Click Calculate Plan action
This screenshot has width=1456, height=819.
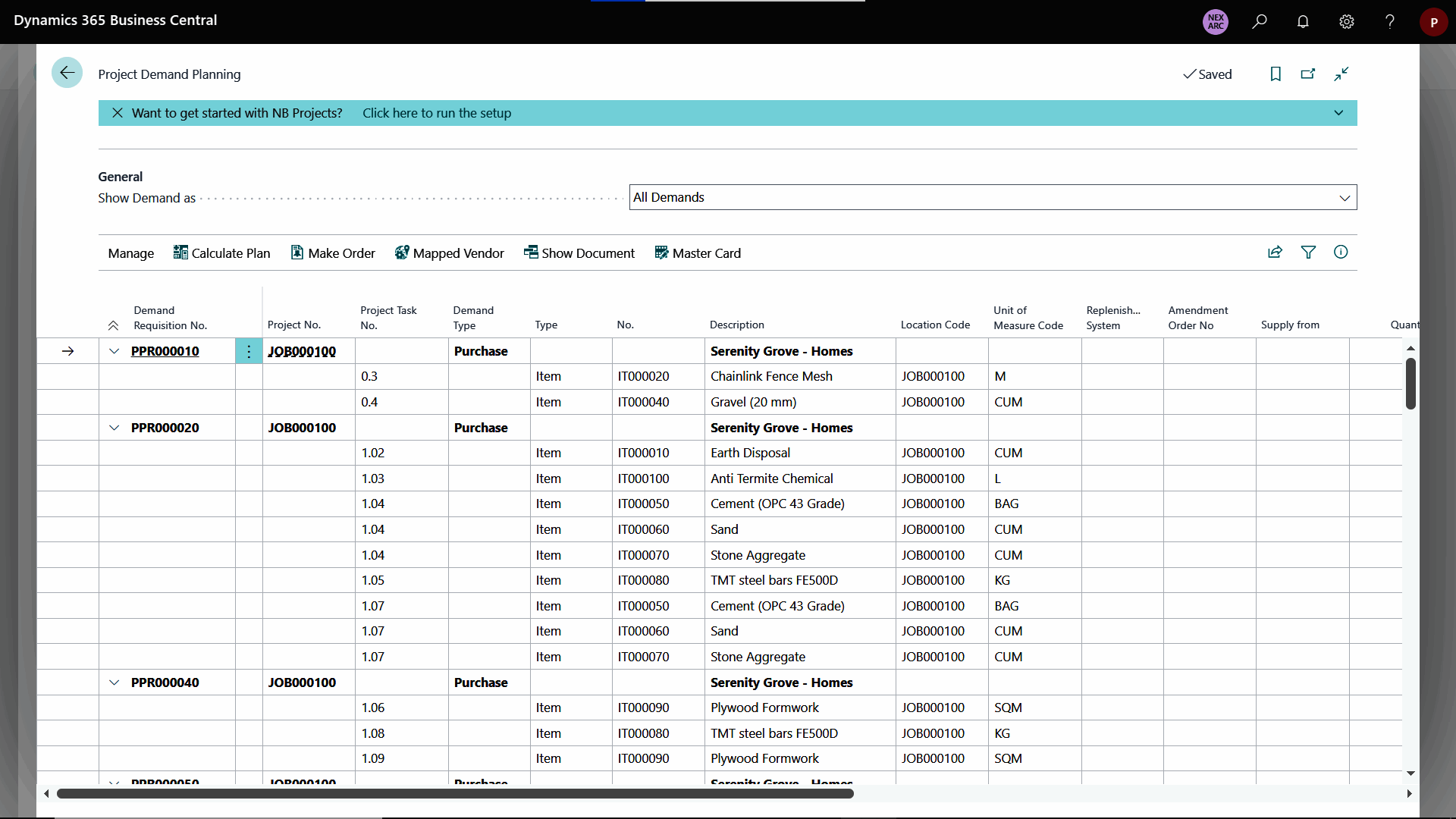tap(222, 253)
